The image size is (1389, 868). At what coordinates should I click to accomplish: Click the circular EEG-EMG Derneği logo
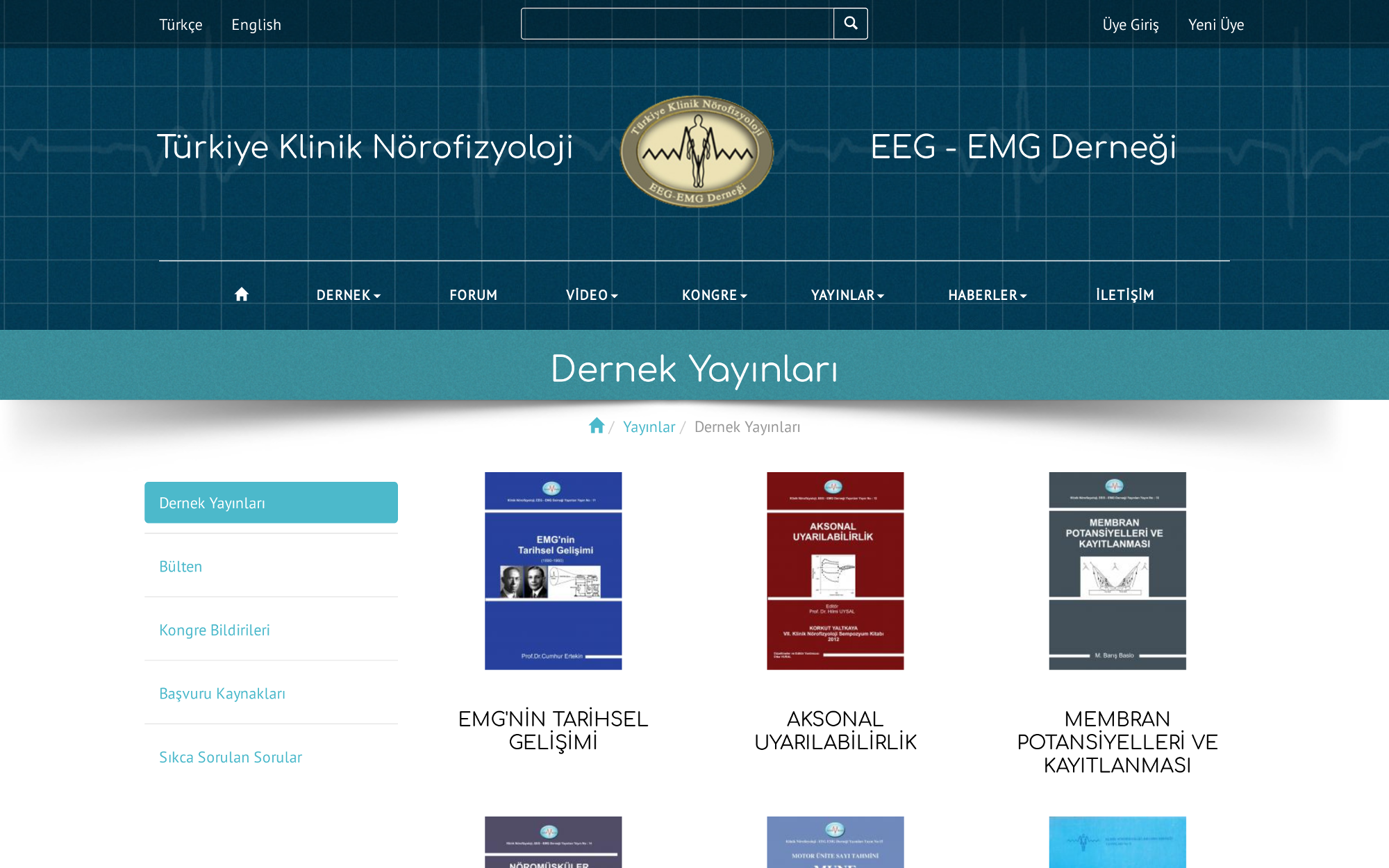697,151
